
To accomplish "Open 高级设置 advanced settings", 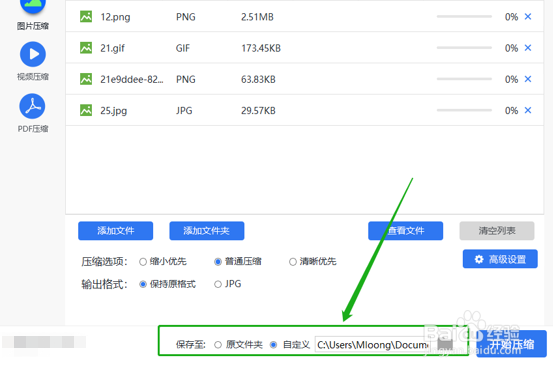I will pyautogui.click(x=500, y=259).
